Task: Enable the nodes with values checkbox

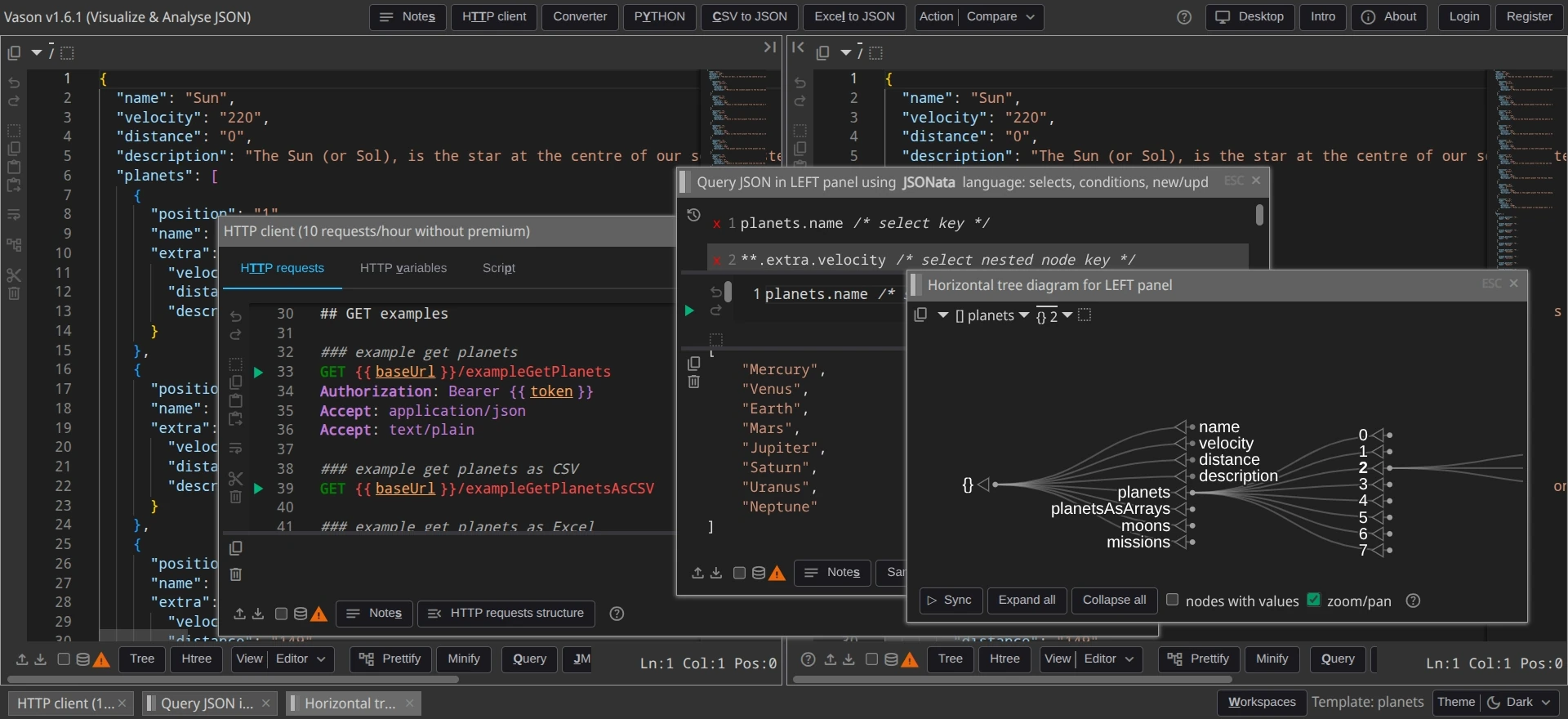Action: click(x=1173, y=600)
